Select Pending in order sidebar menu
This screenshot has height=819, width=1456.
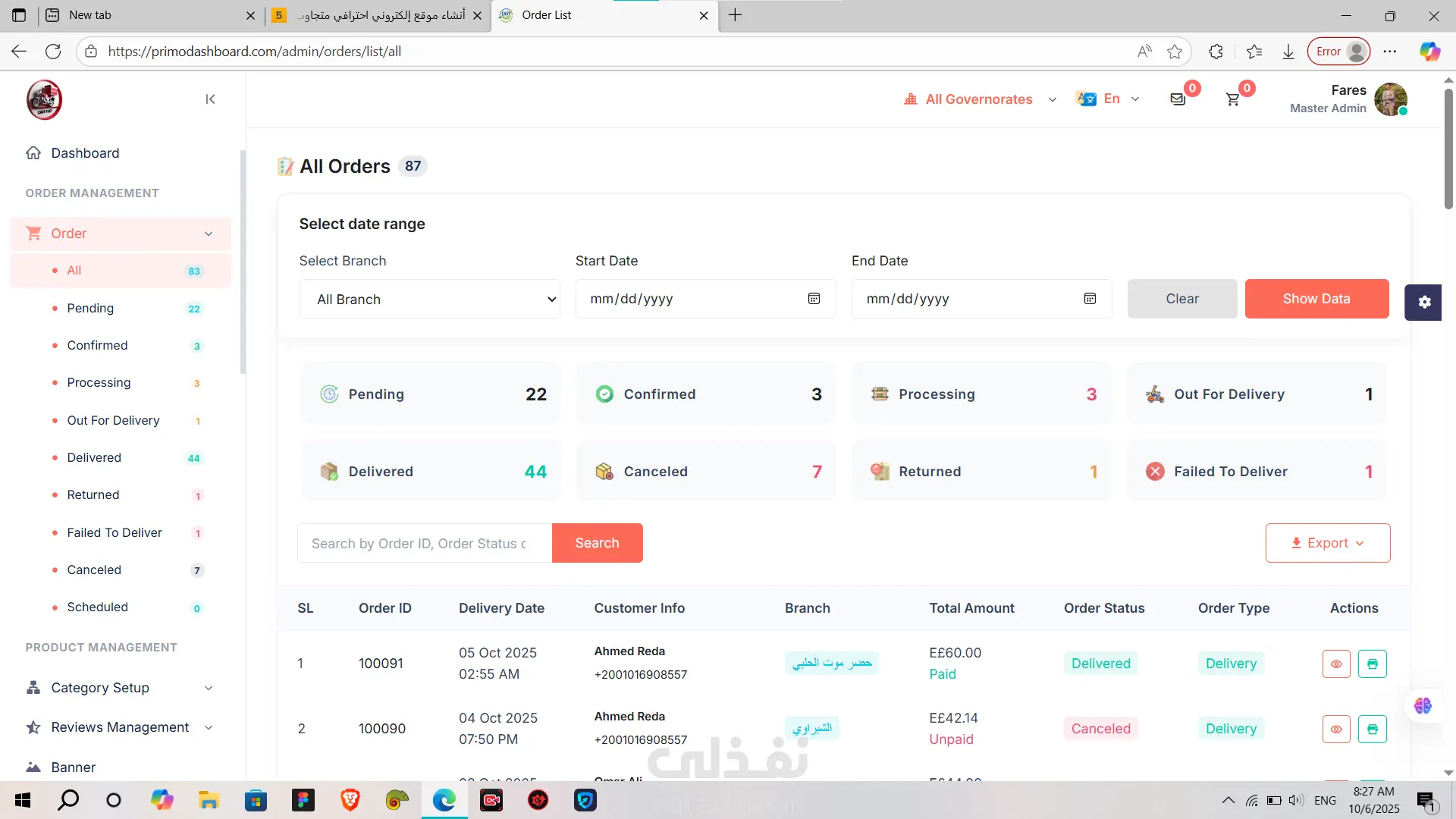90,308
